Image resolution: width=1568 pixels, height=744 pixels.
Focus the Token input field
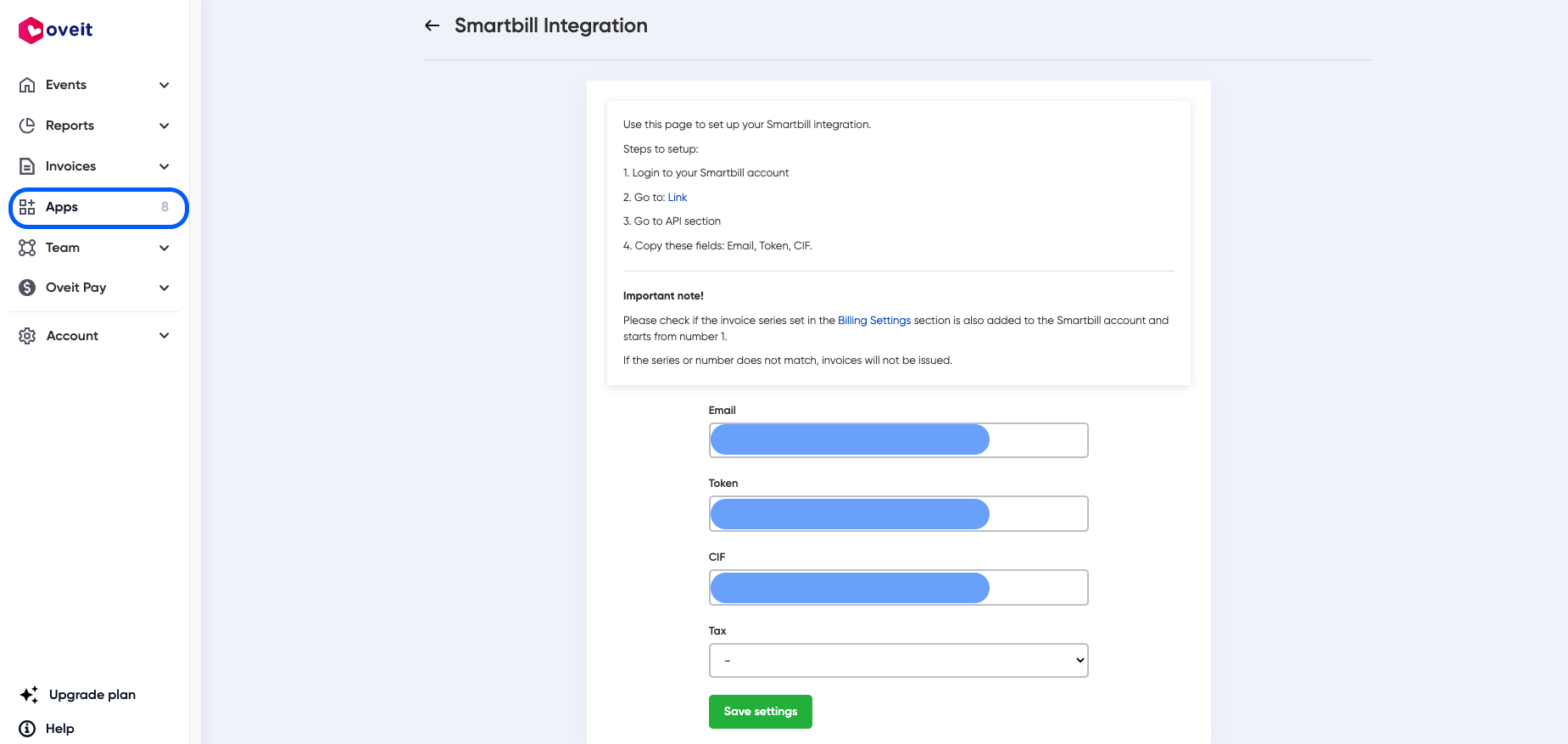coord(898,514)
